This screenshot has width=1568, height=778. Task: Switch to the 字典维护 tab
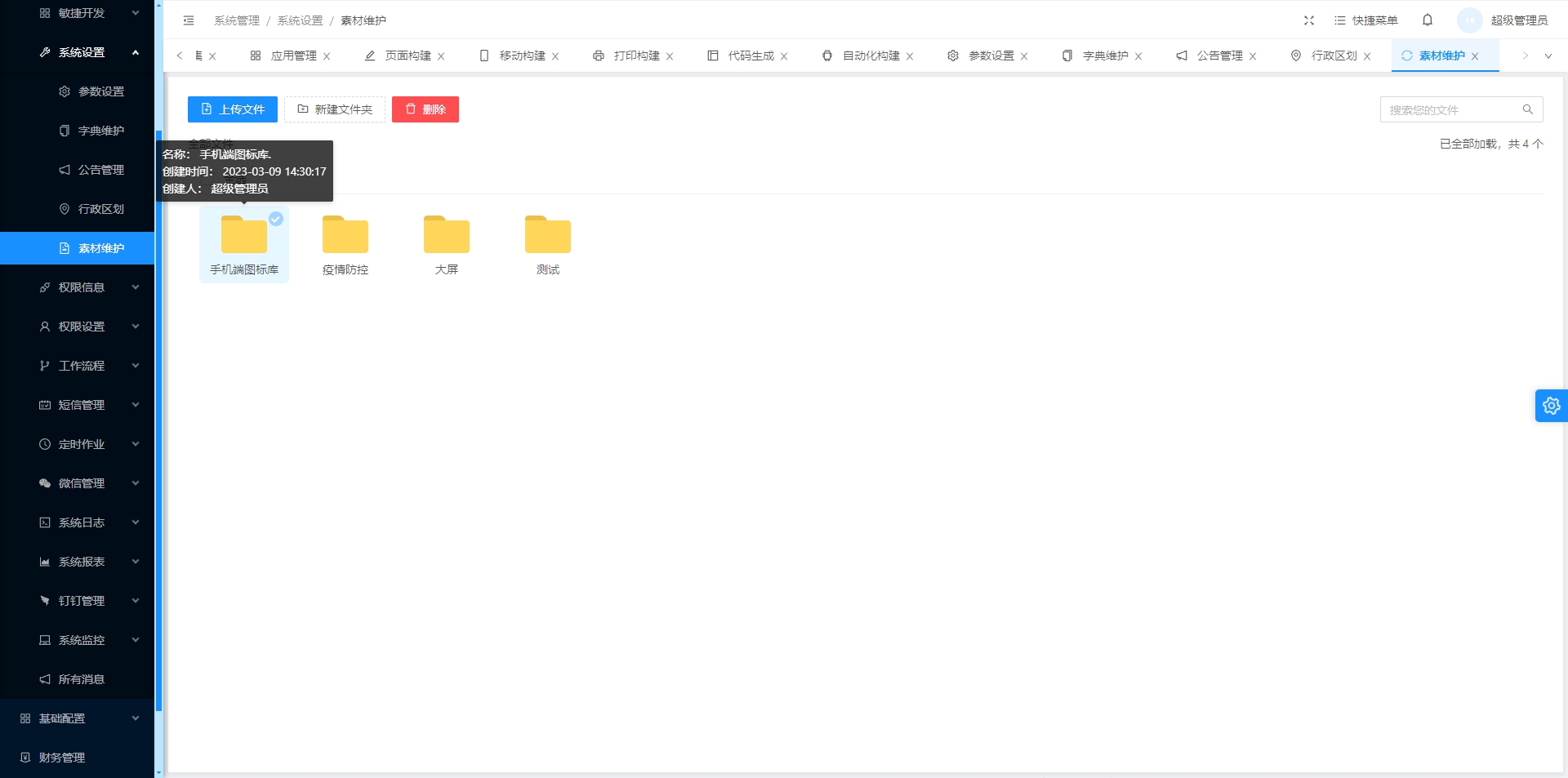(1105, 56)
